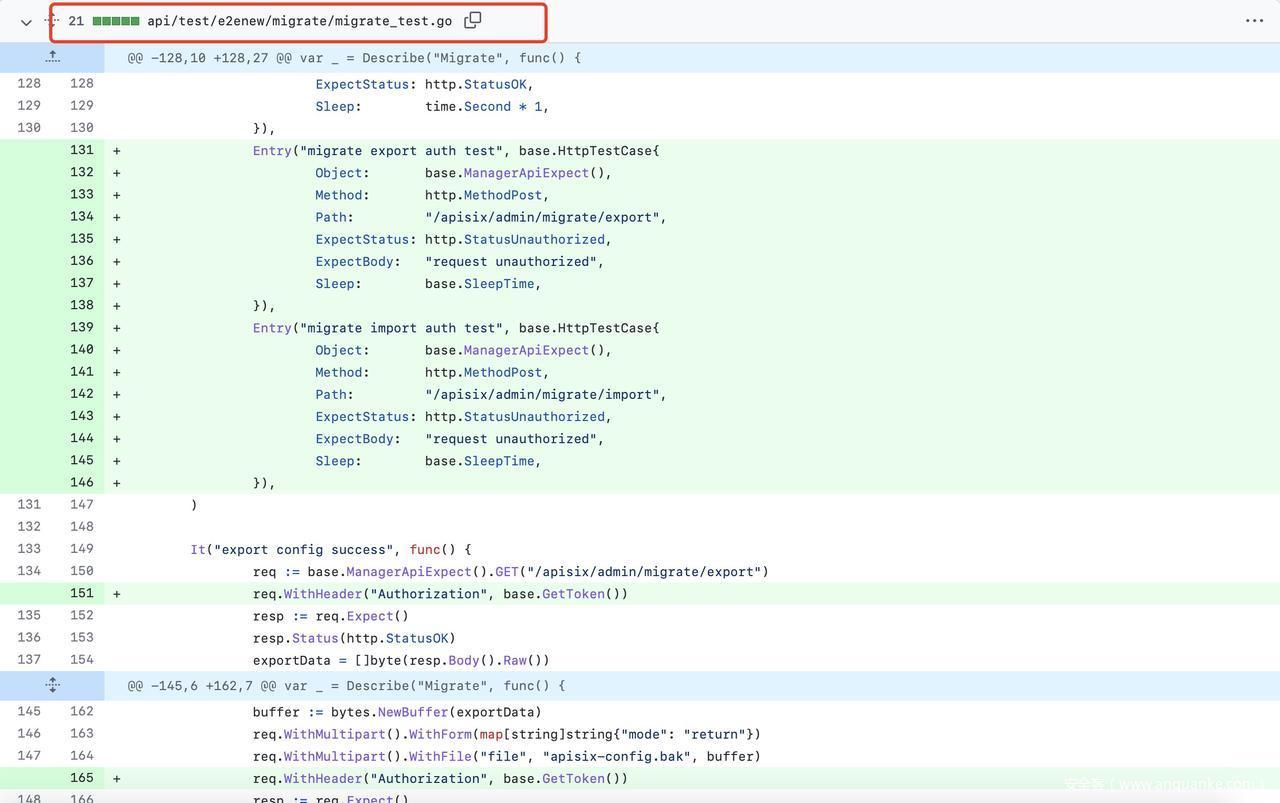Click the green diffstat blocks indicator
The width and height of the screenshot is (1280, 803).
(x=116, y=21)
